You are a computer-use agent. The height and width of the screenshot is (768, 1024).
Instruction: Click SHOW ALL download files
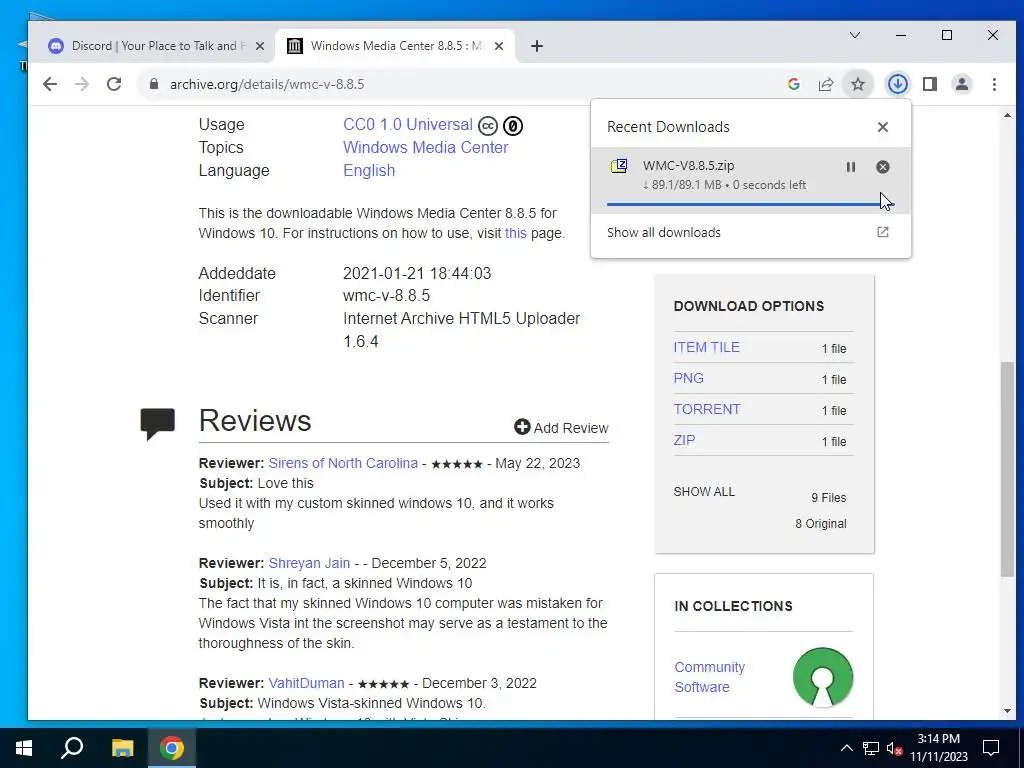coord(704,492)
